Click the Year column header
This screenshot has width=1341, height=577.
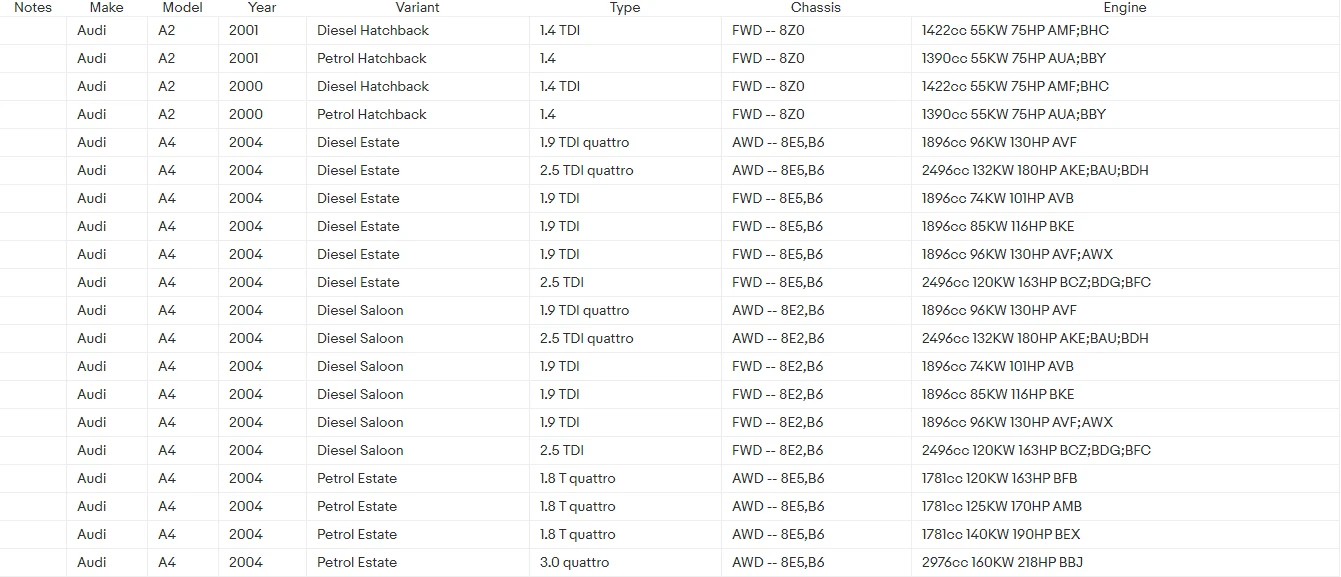click(x=262, y=8)
